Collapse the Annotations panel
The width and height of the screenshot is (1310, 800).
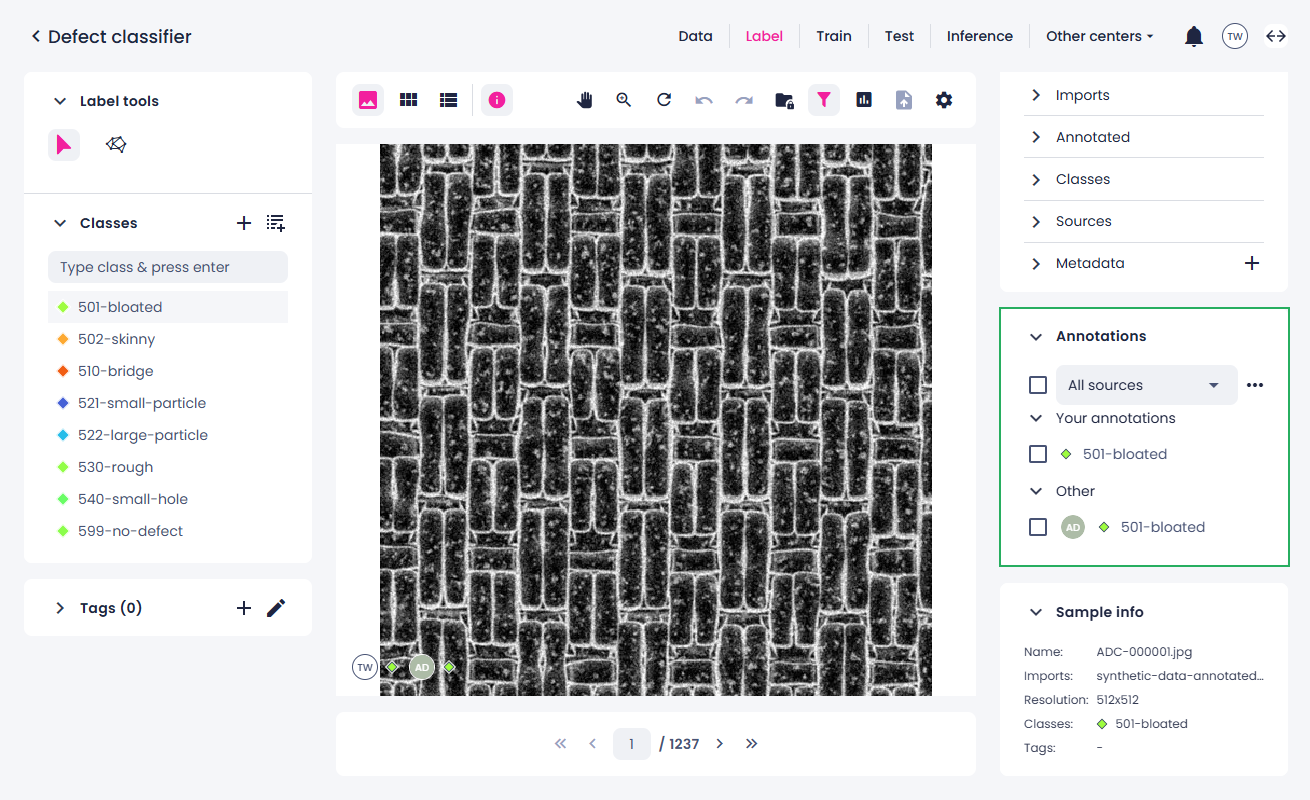[1036, 337]
